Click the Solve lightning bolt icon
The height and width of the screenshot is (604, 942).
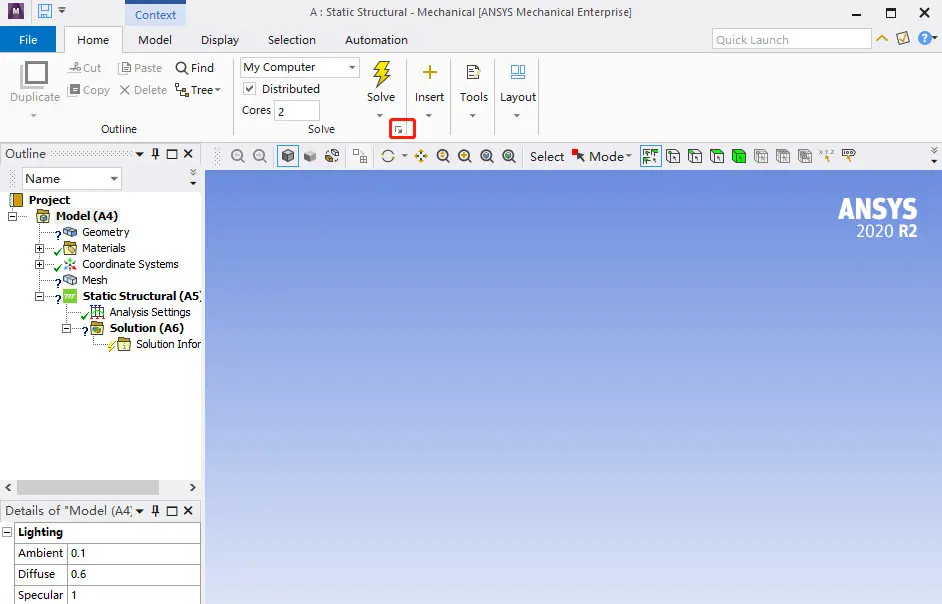click(x=381, y=74)
